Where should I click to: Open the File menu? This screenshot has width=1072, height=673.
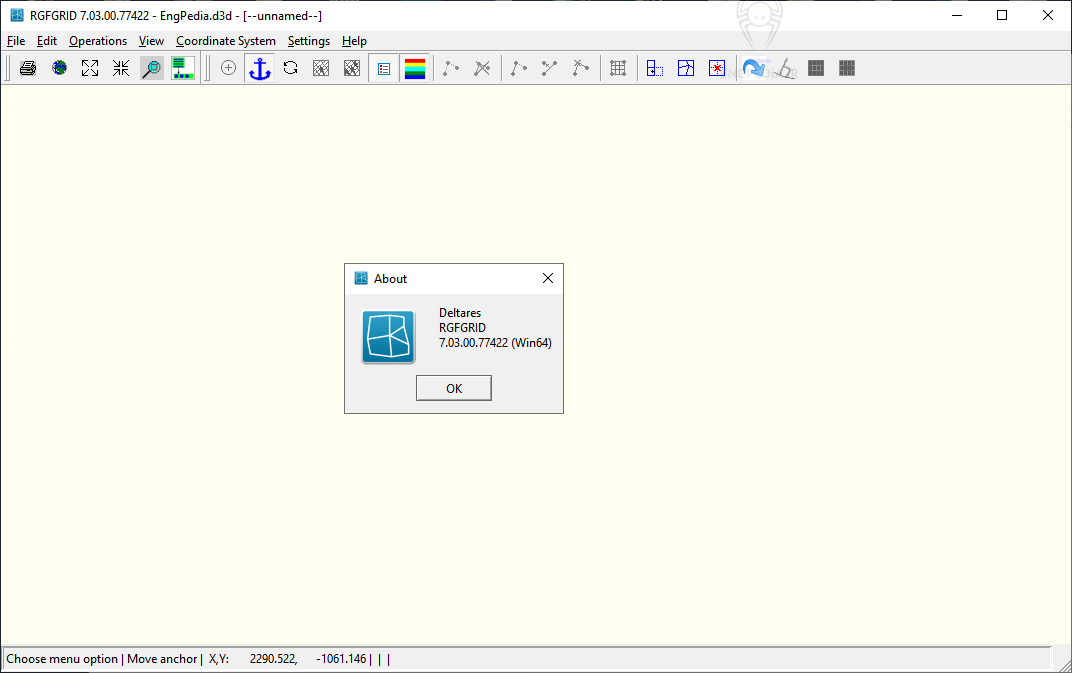16,41
